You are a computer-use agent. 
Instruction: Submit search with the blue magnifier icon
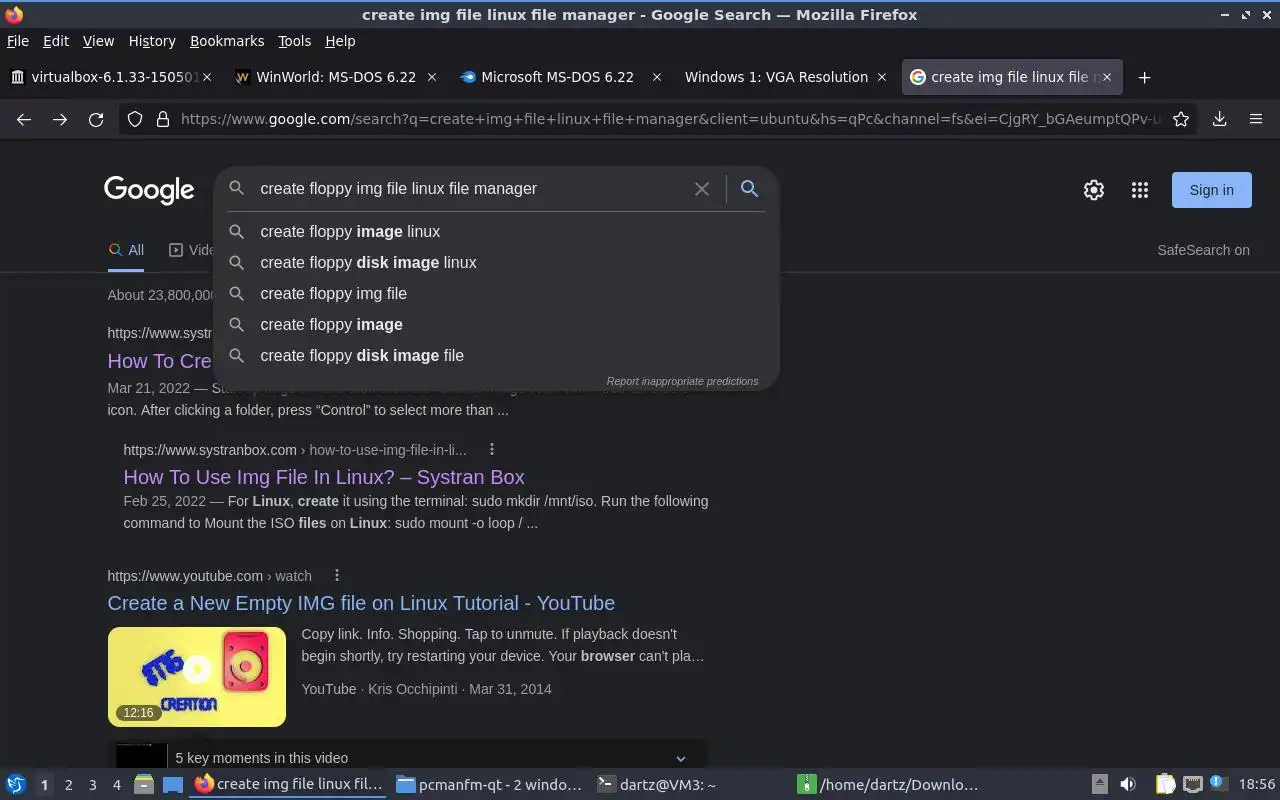point(749,189)
